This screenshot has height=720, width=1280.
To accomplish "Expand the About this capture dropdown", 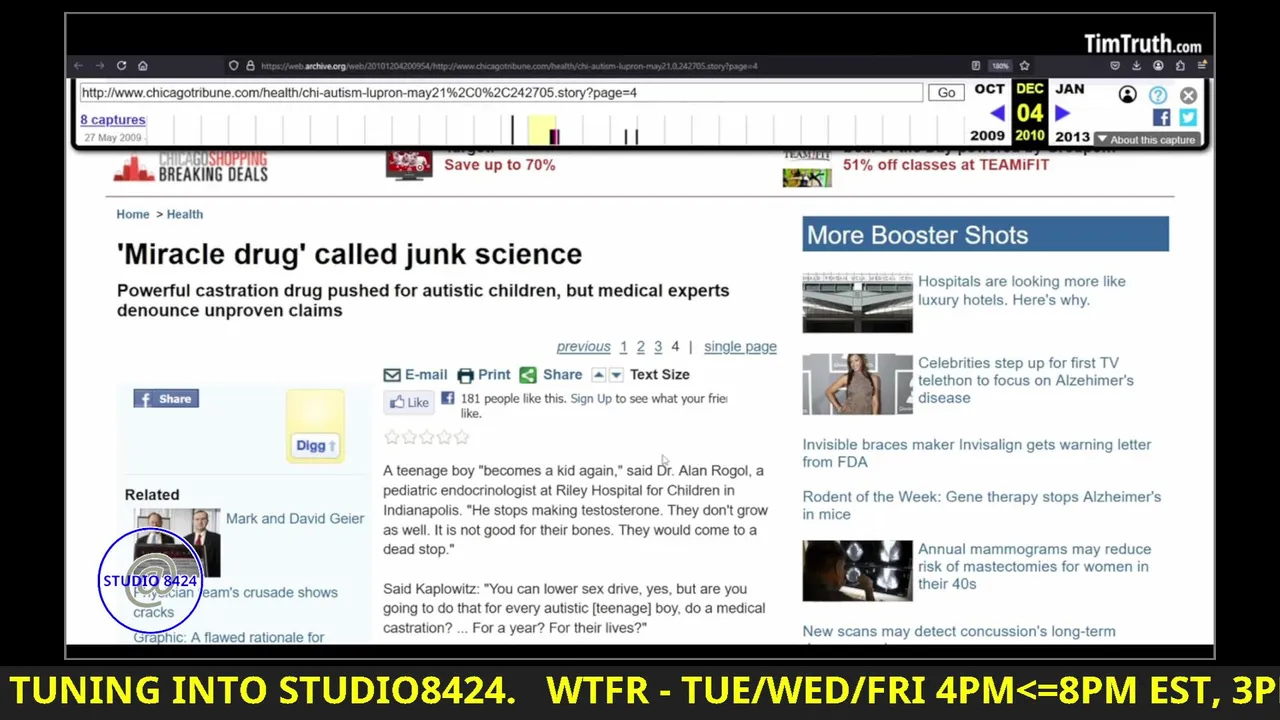I will tap(1146, 140).
